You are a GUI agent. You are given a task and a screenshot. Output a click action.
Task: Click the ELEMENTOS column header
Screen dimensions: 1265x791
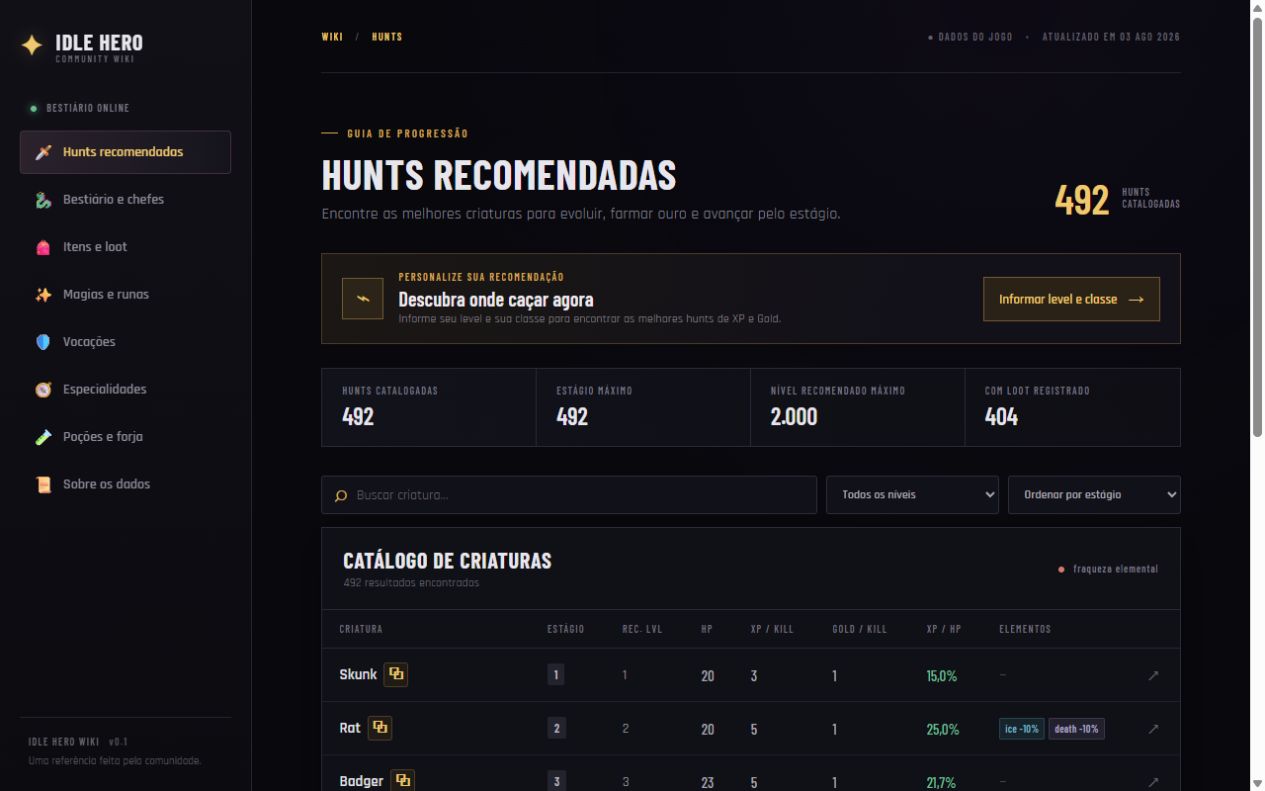point(1025,629)
